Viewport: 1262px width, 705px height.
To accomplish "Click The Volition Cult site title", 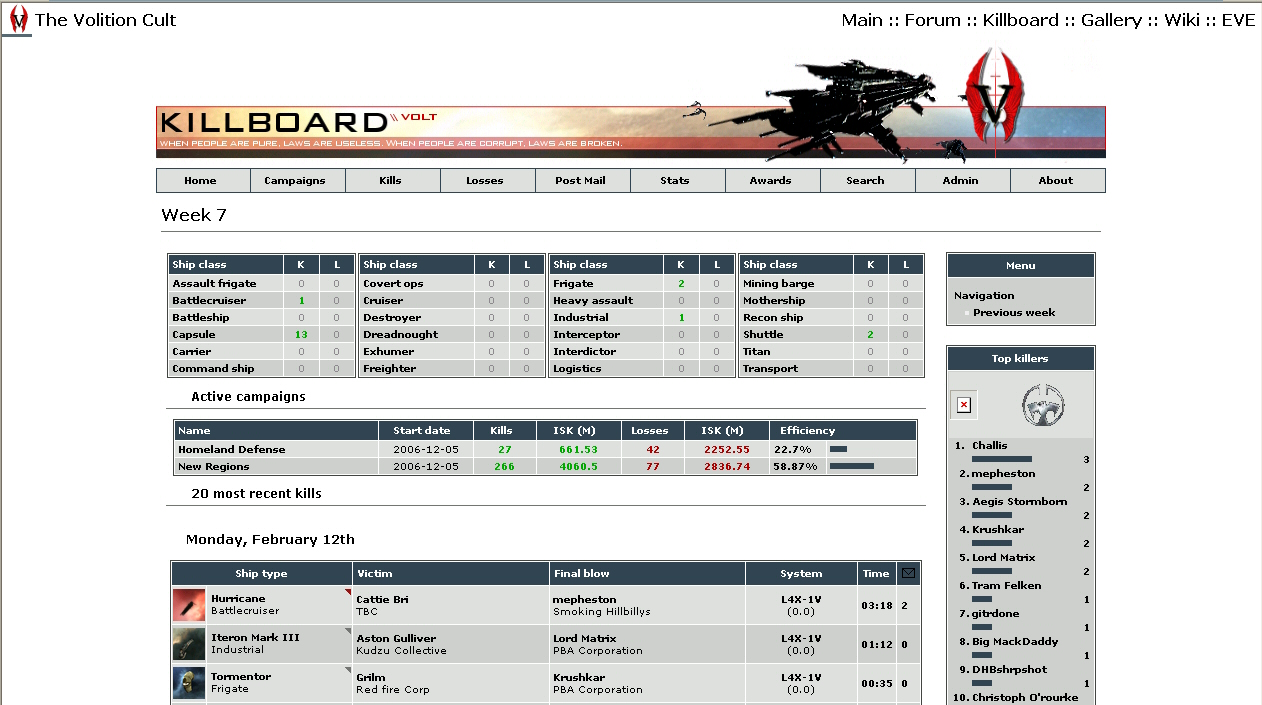I will (106, 20).
